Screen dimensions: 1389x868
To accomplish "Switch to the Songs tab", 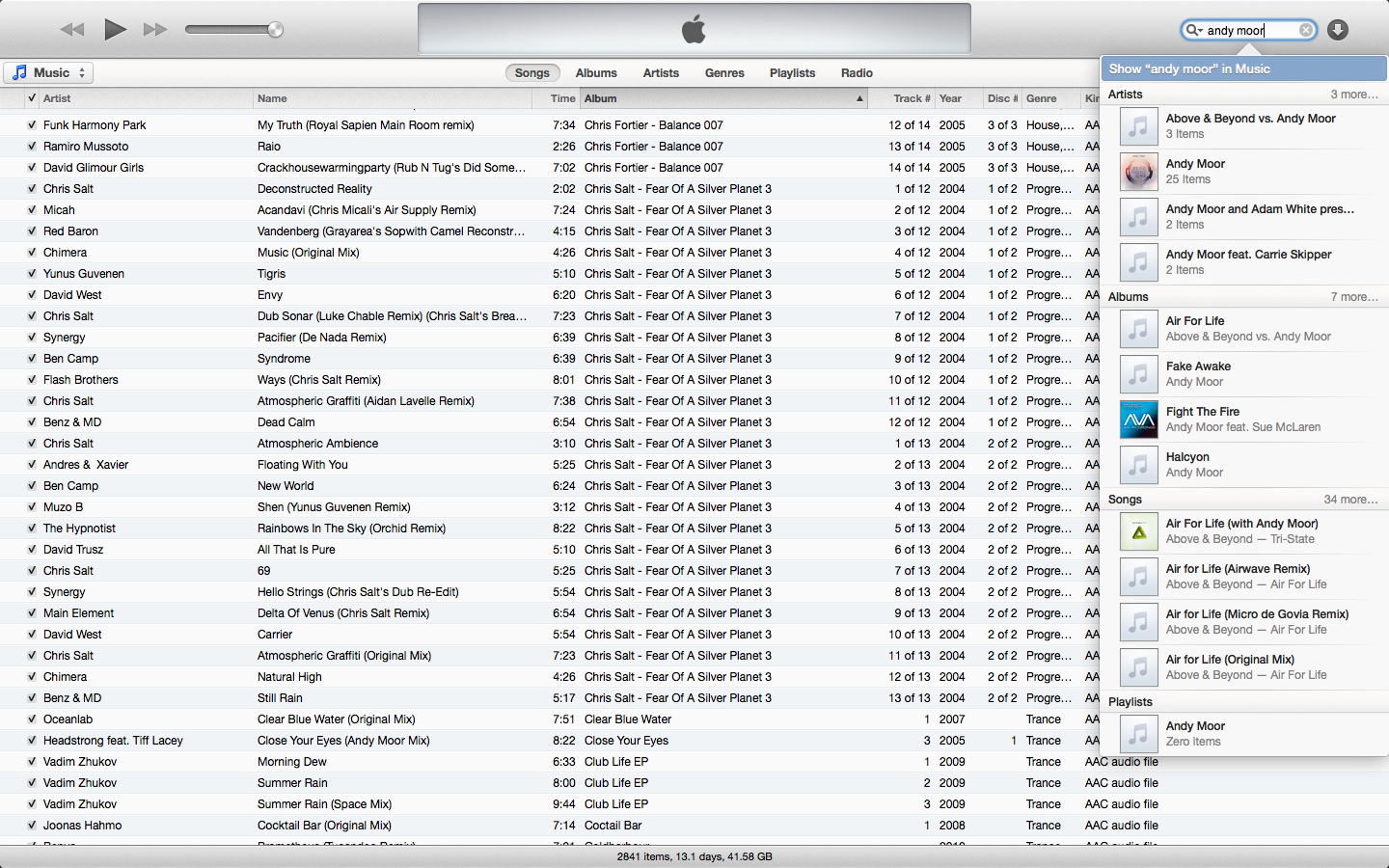I will (x=531, y=73).
